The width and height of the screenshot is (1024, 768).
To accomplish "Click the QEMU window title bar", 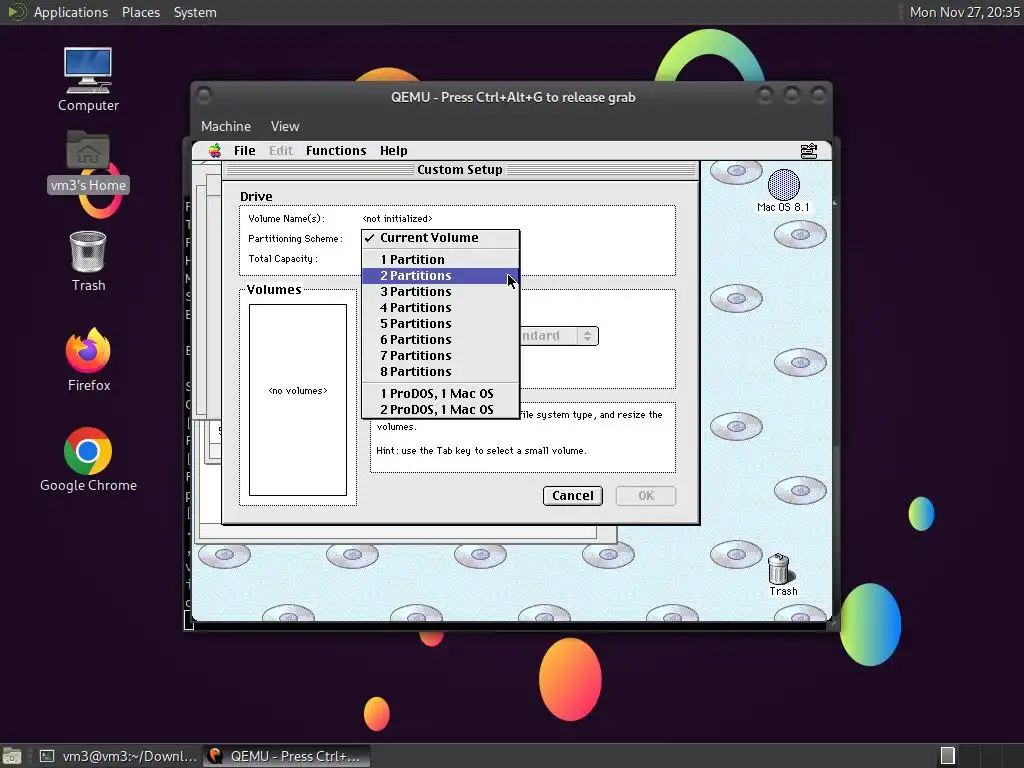I will click(513, 97).
